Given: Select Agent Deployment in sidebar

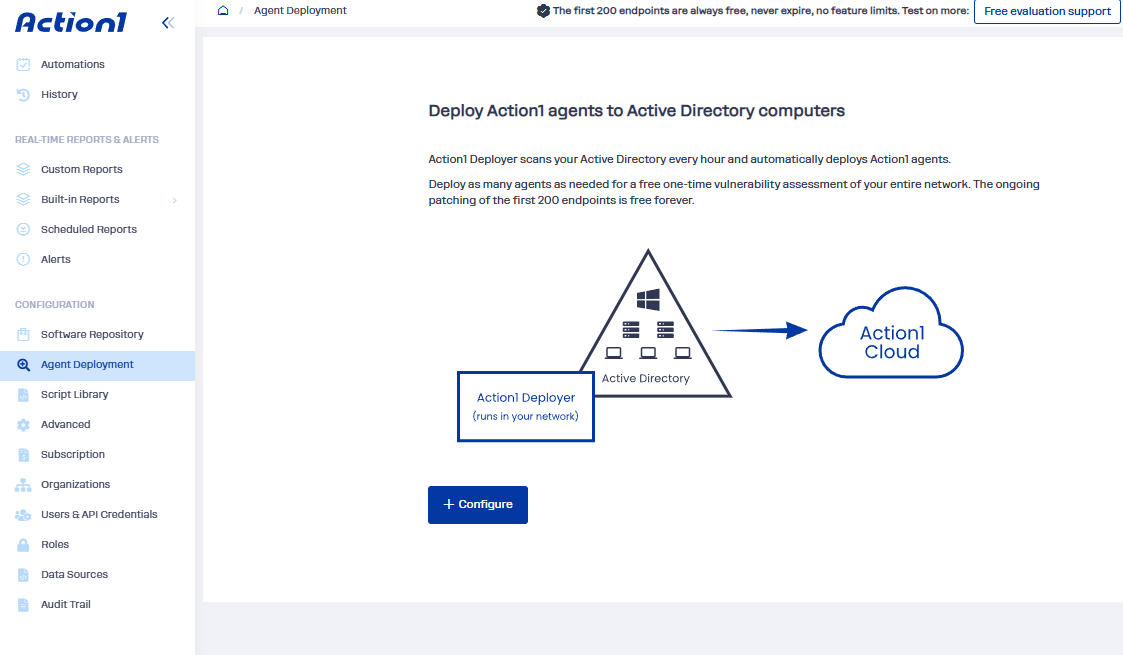Looking at the screenshot, I should [97, 365].
